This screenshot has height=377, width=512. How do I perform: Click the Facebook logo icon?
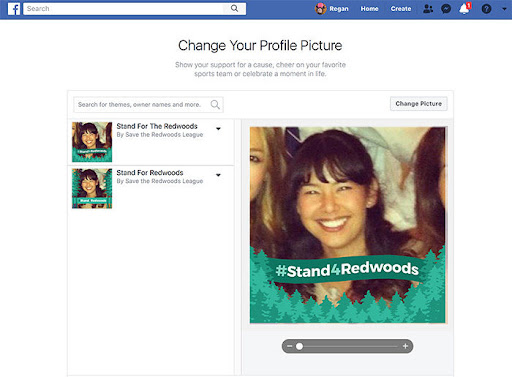[x=14, y=9]
